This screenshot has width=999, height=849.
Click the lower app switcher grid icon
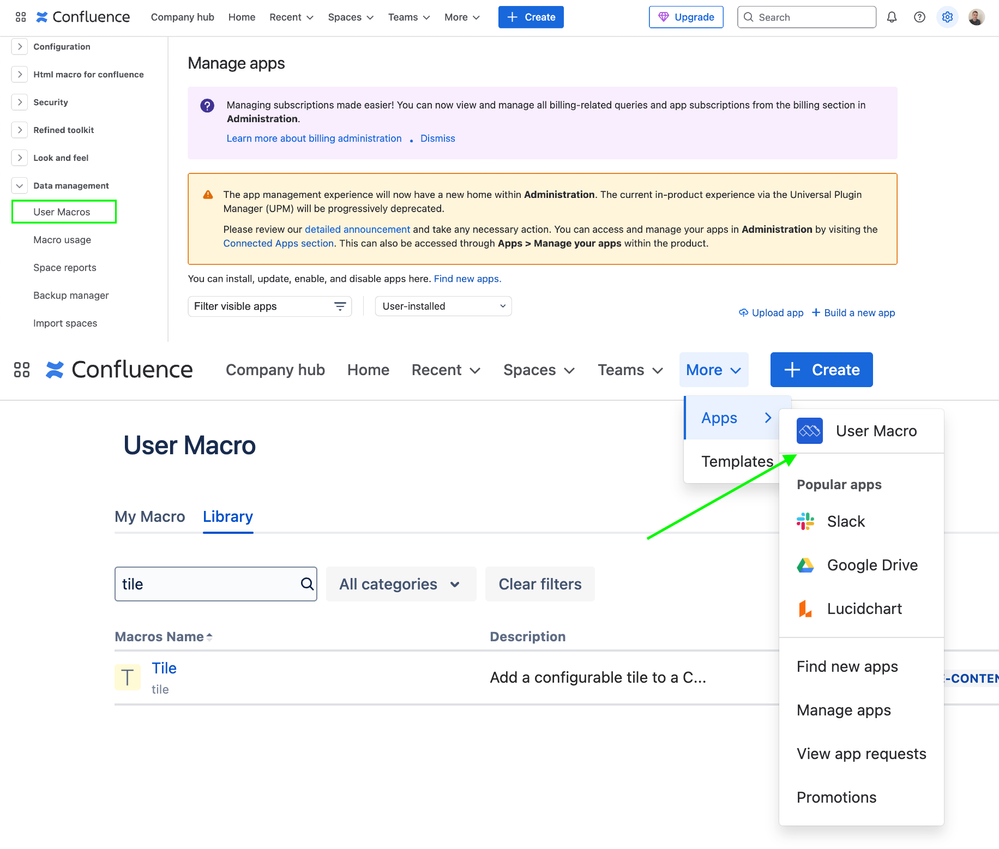point(22,370)
